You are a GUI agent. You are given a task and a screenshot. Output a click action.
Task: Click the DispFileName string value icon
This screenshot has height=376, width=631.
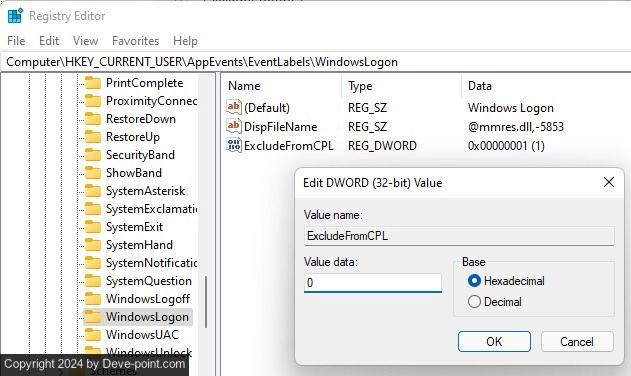(234, 126)
